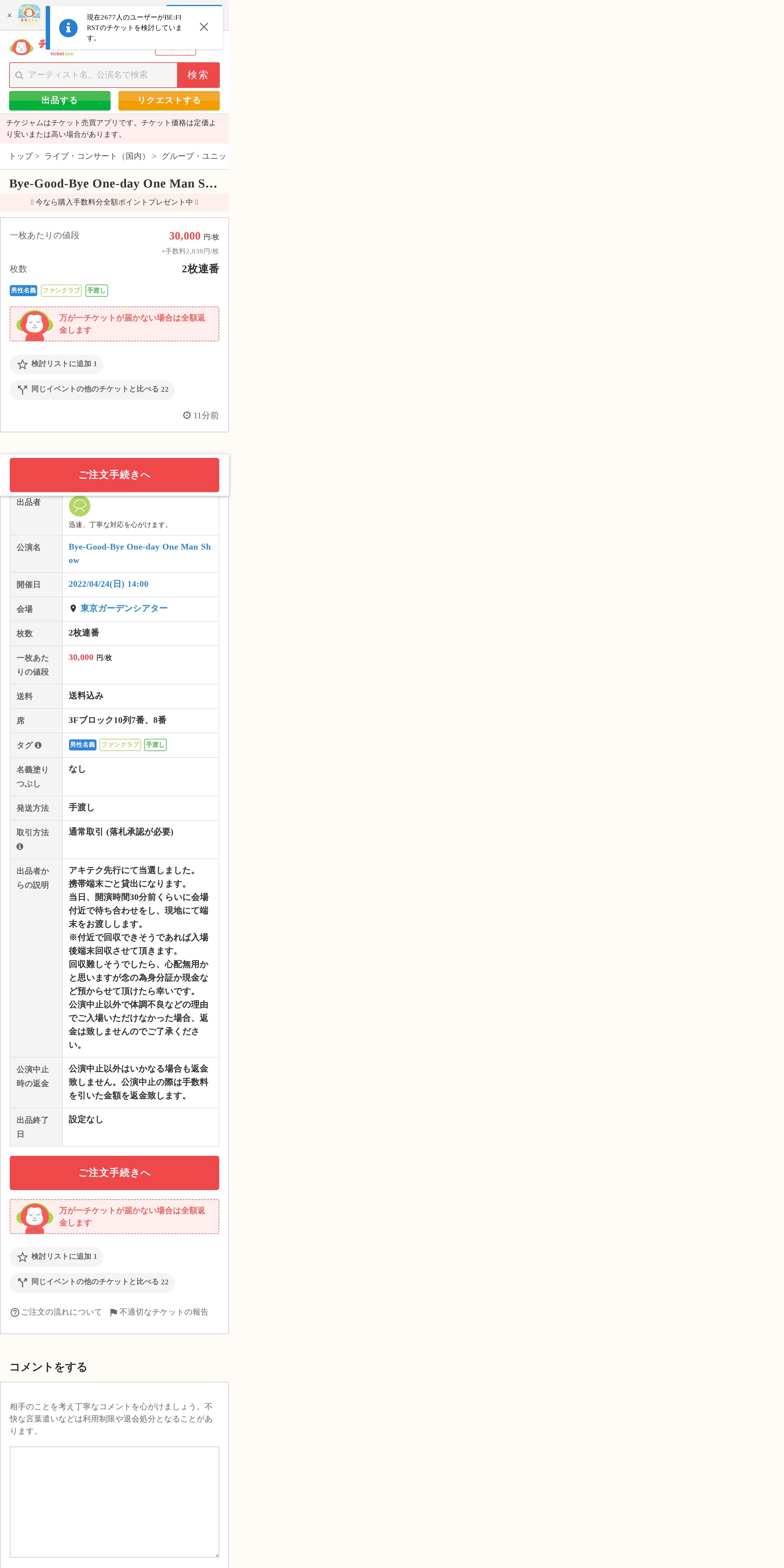Screen dimensions: 784x1568
Task: Dismiss the app banner small X
Action: tap(9, 15)
